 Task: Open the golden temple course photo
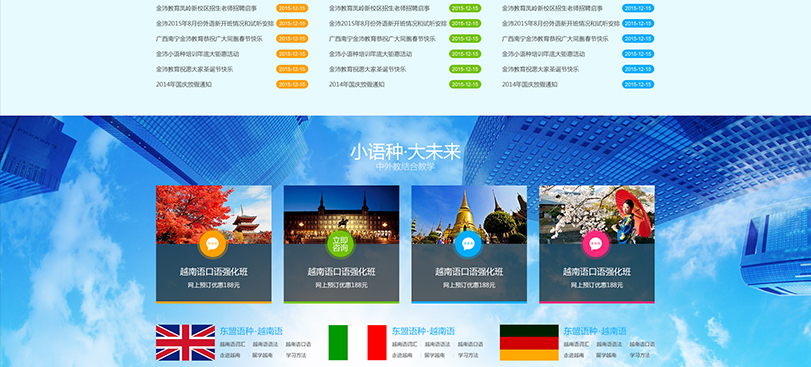click(469, 215)
